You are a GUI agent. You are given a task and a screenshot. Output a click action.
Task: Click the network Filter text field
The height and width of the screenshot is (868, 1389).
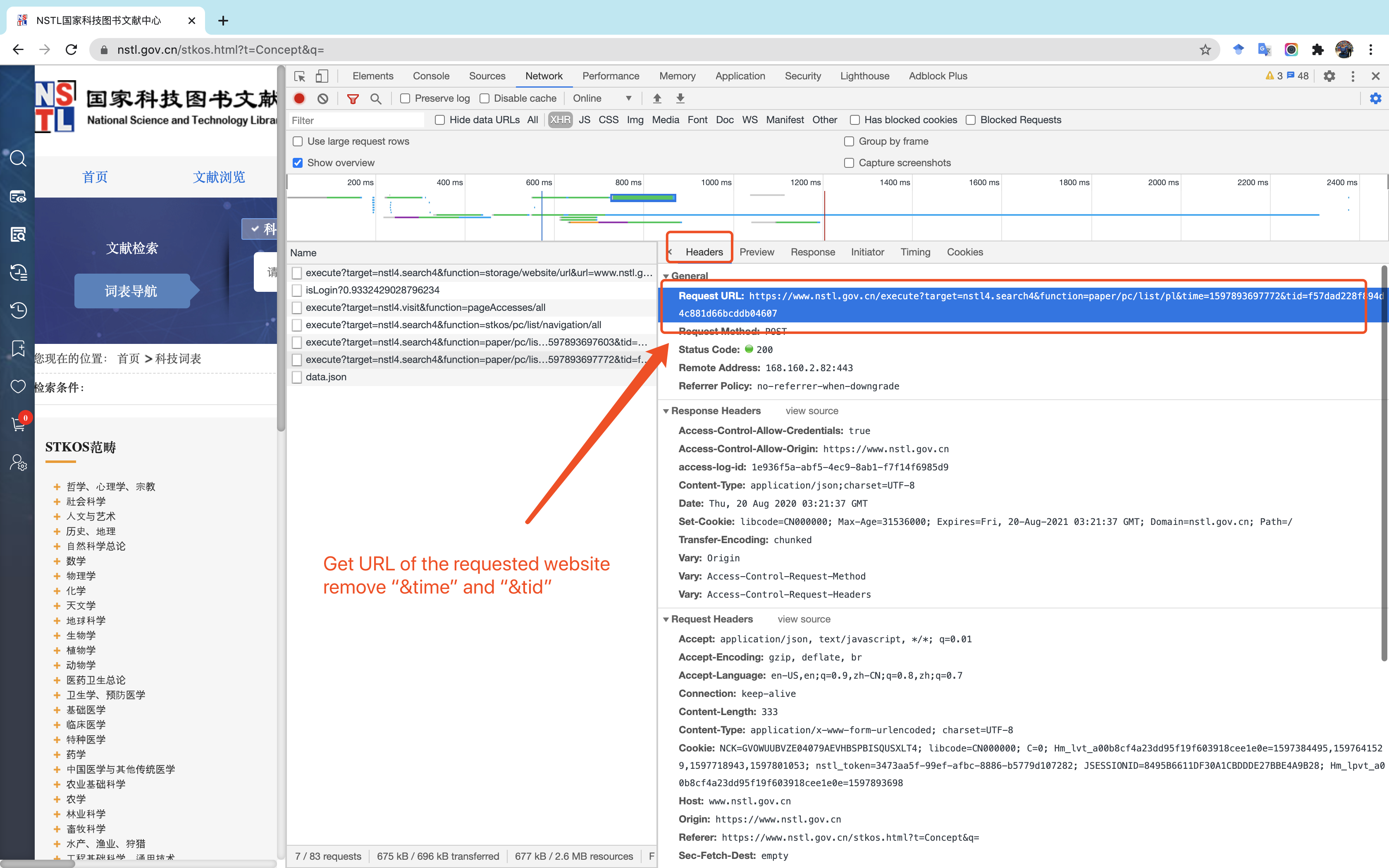pos(356,121)
